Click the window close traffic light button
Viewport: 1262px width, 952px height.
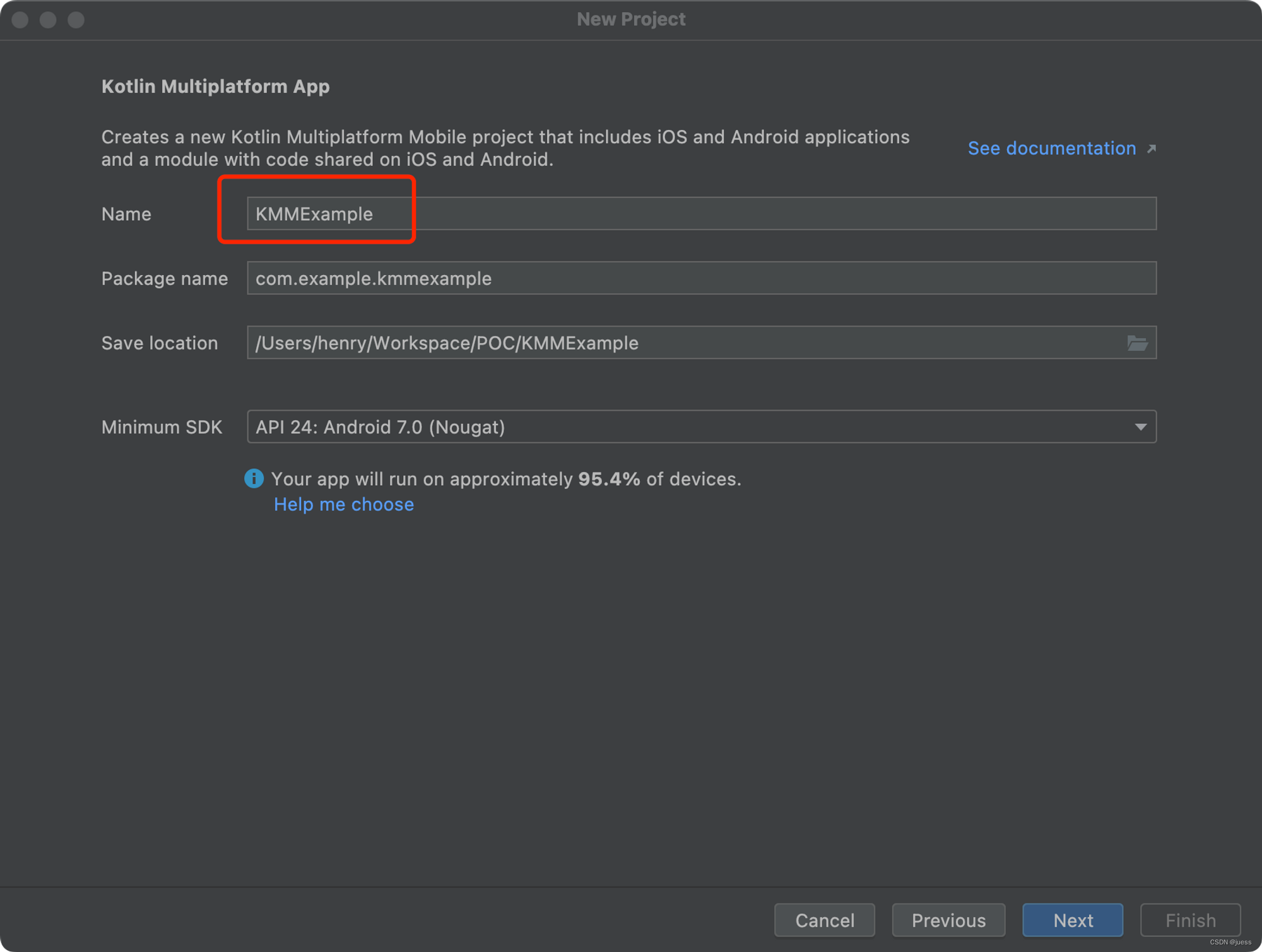(20, 20)
